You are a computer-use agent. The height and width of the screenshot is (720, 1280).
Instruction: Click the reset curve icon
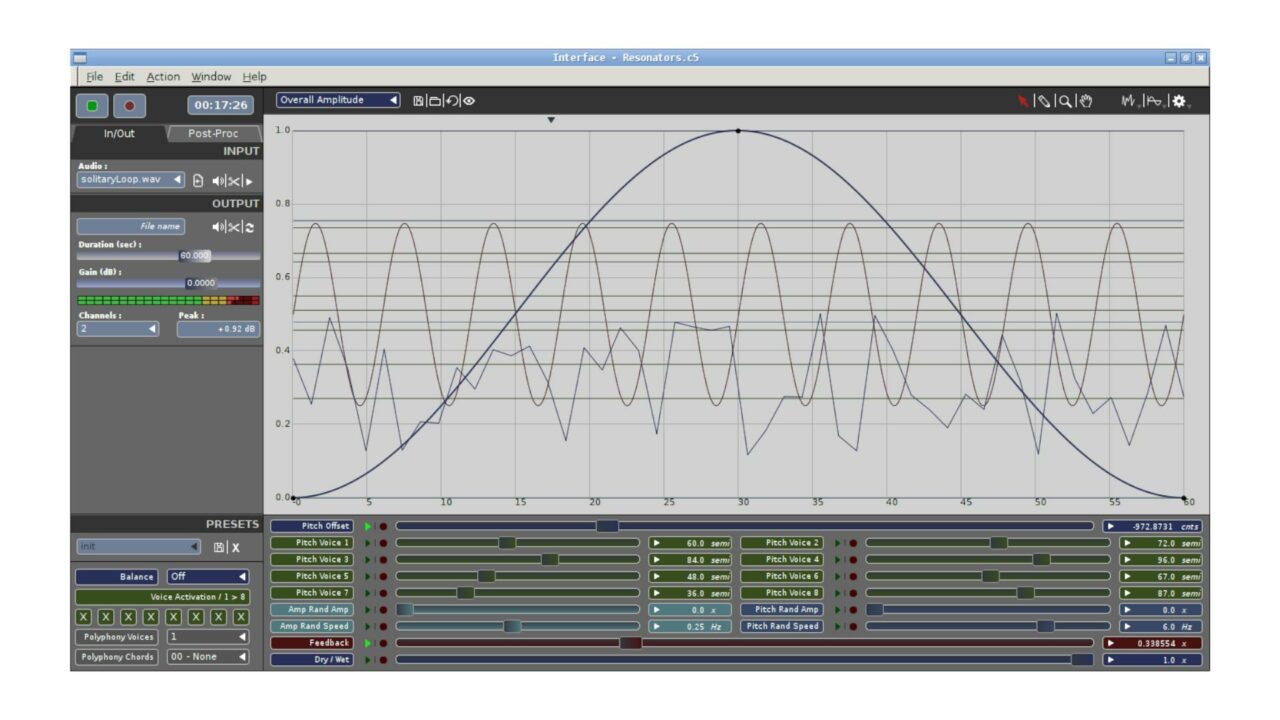click(453, 99)
